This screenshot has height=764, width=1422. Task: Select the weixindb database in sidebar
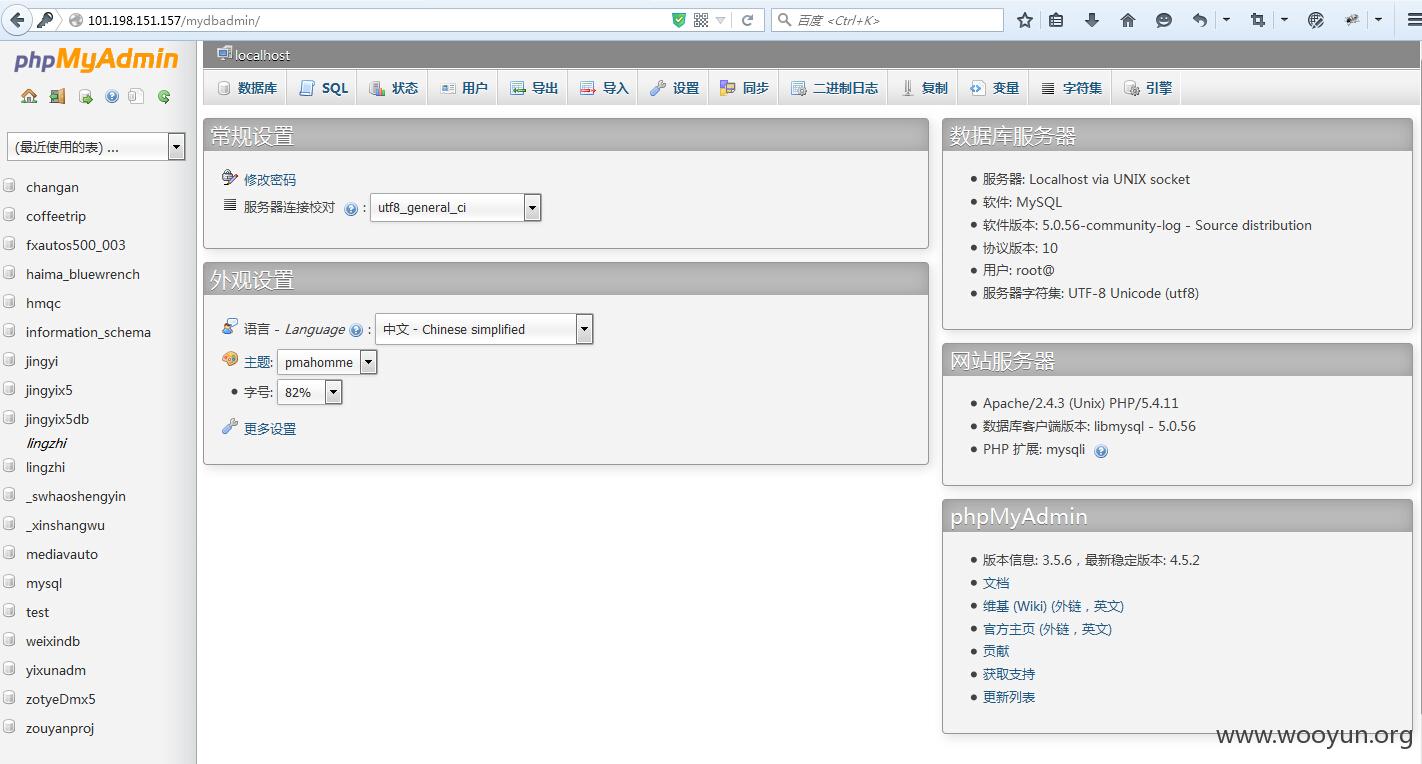[x=53, y=641]
